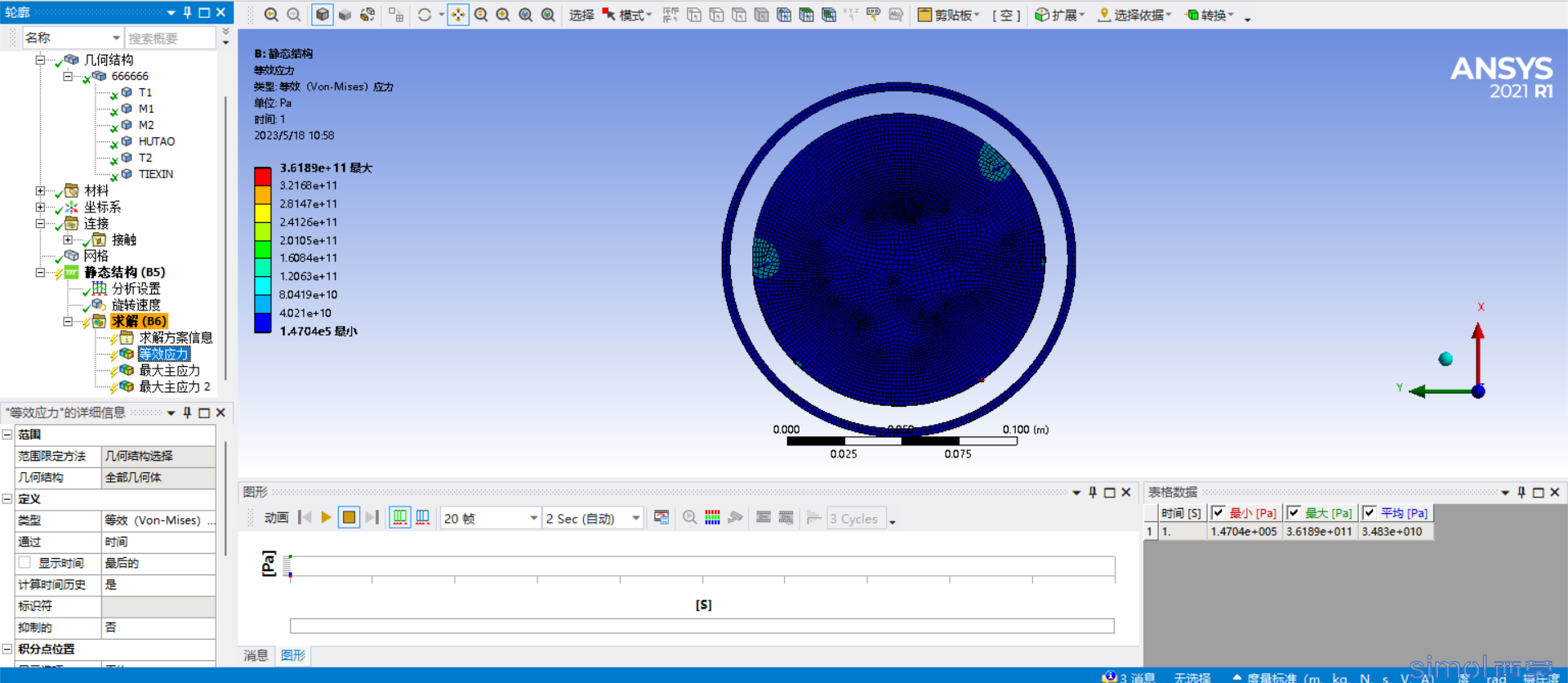This screenshot has width=1568, height=683.
Task: Select the HUTAO body in tree
Action: pyautogui.click(x=157, y=141)
